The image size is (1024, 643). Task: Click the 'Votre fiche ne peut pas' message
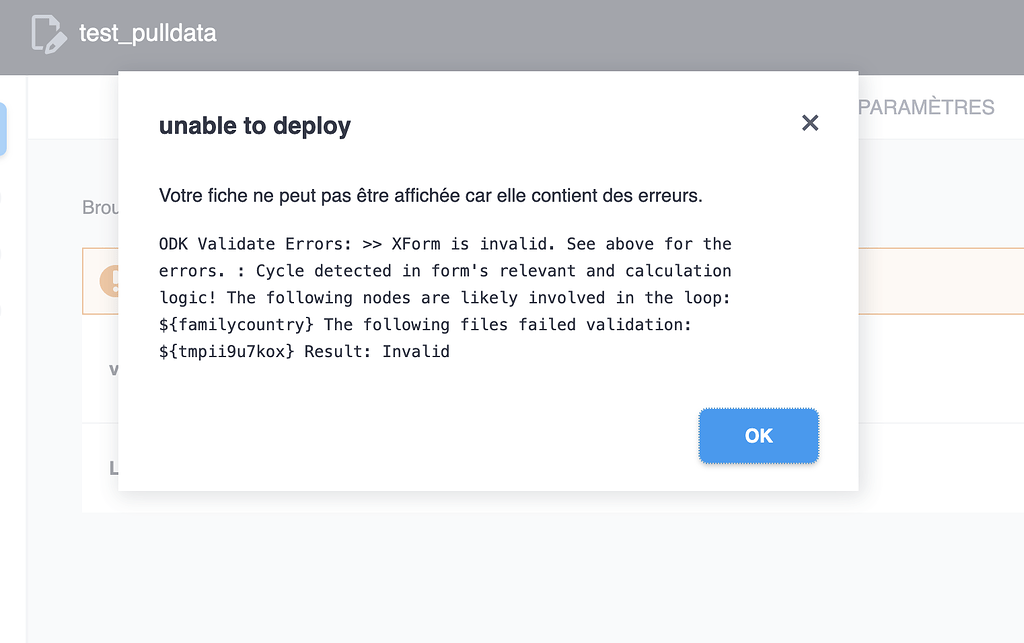430,196
